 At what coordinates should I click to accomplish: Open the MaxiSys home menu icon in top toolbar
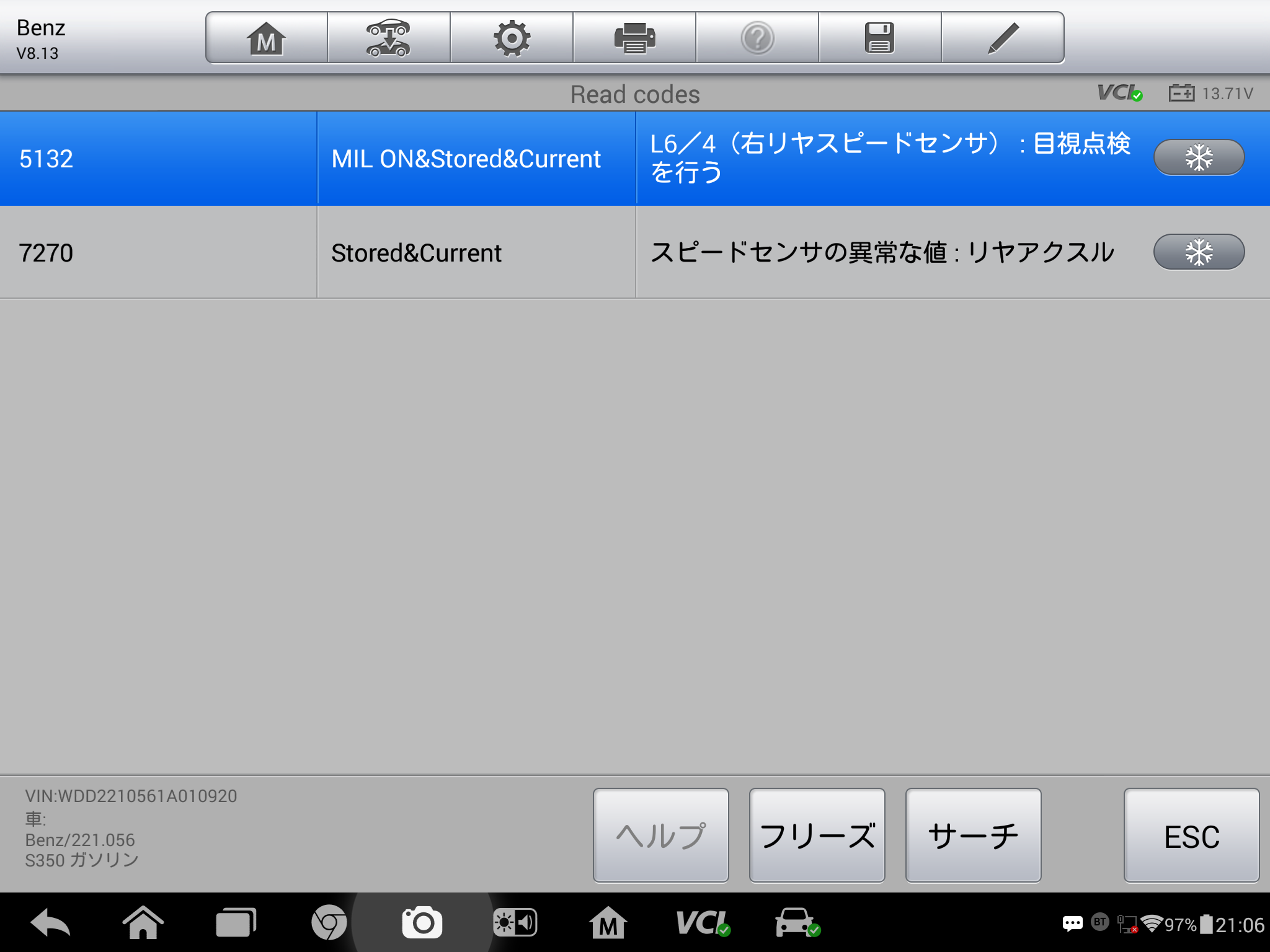pyautogui.click(x=267, y=38)
